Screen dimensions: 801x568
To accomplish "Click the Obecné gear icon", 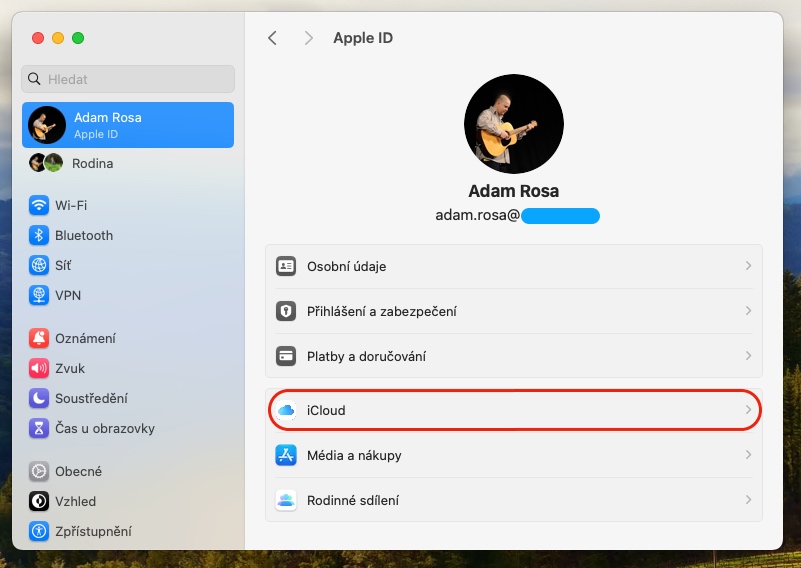I will pyautogui.click(x=39, y=471).
